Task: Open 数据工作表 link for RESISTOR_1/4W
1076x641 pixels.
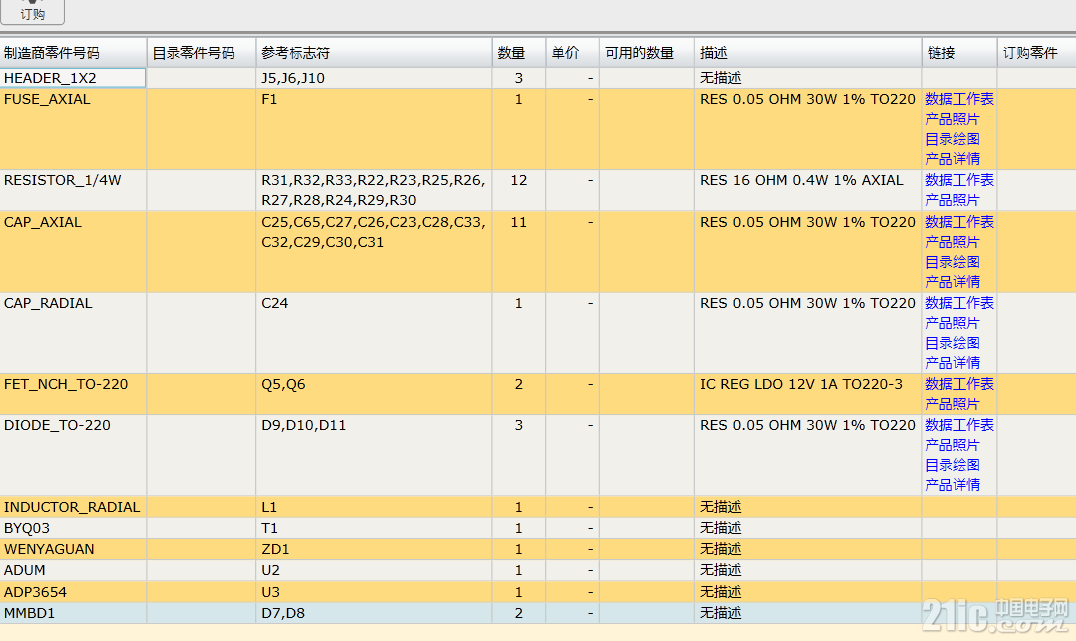Action: tap(959, 180)
